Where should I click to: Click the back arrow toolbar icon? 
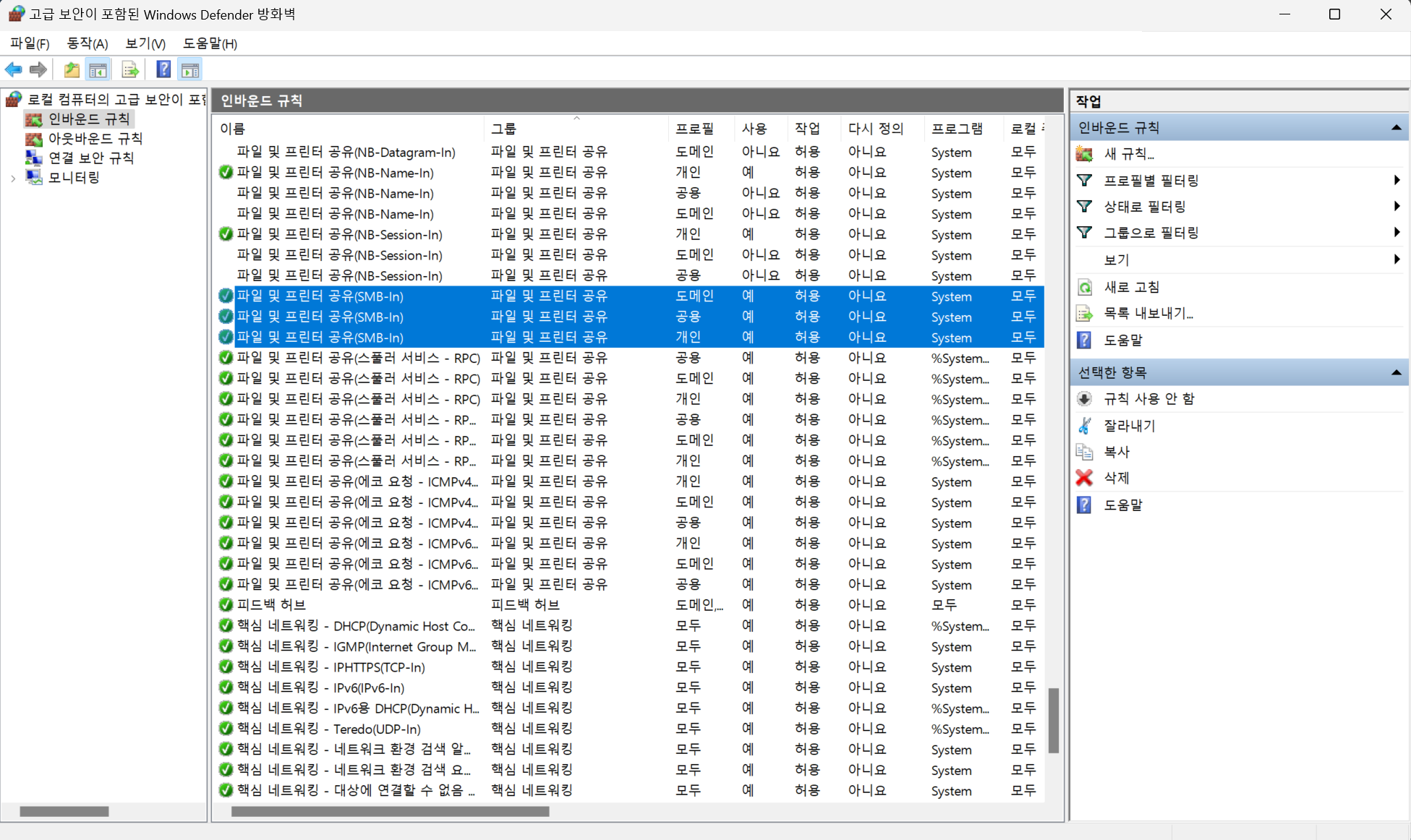coord(13,69)
